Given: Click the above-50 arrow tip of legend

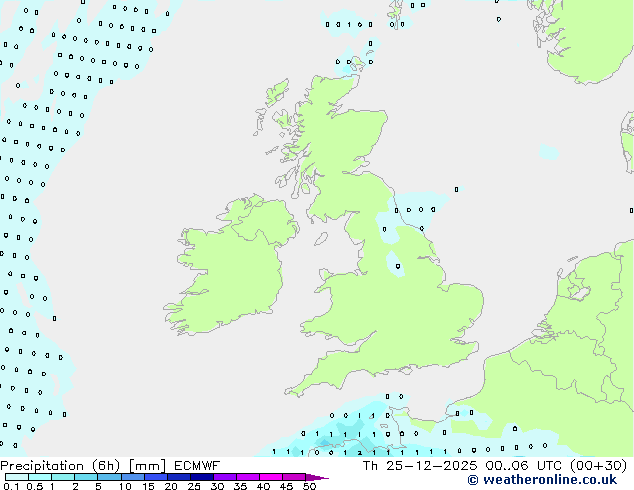Looking at the screenshot, I should point(317,477).
